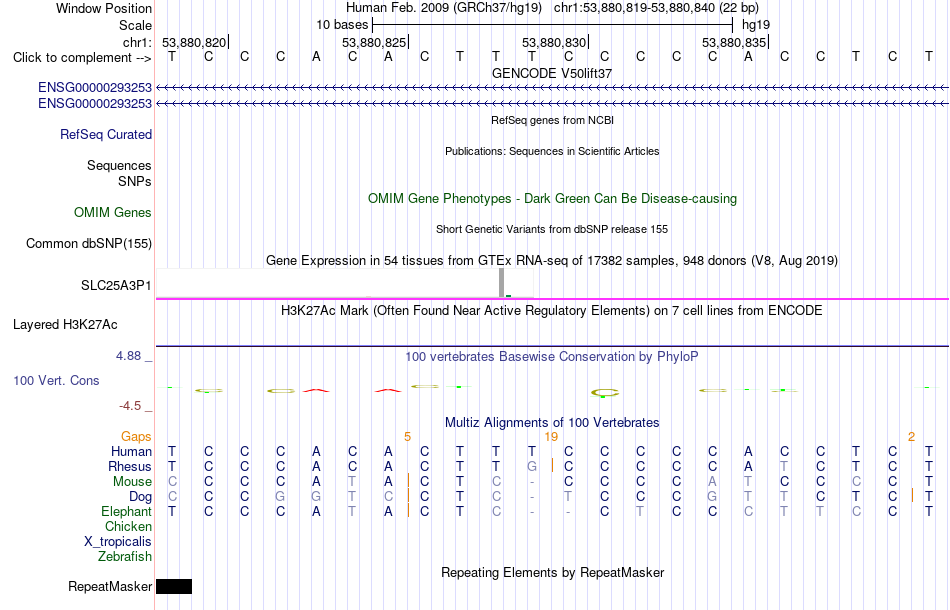Click the 'chr1:53,880,819-53,880,840 (22 bp)' range text
Viewport: 950px width, 610px height.
(x=656, y=8)
